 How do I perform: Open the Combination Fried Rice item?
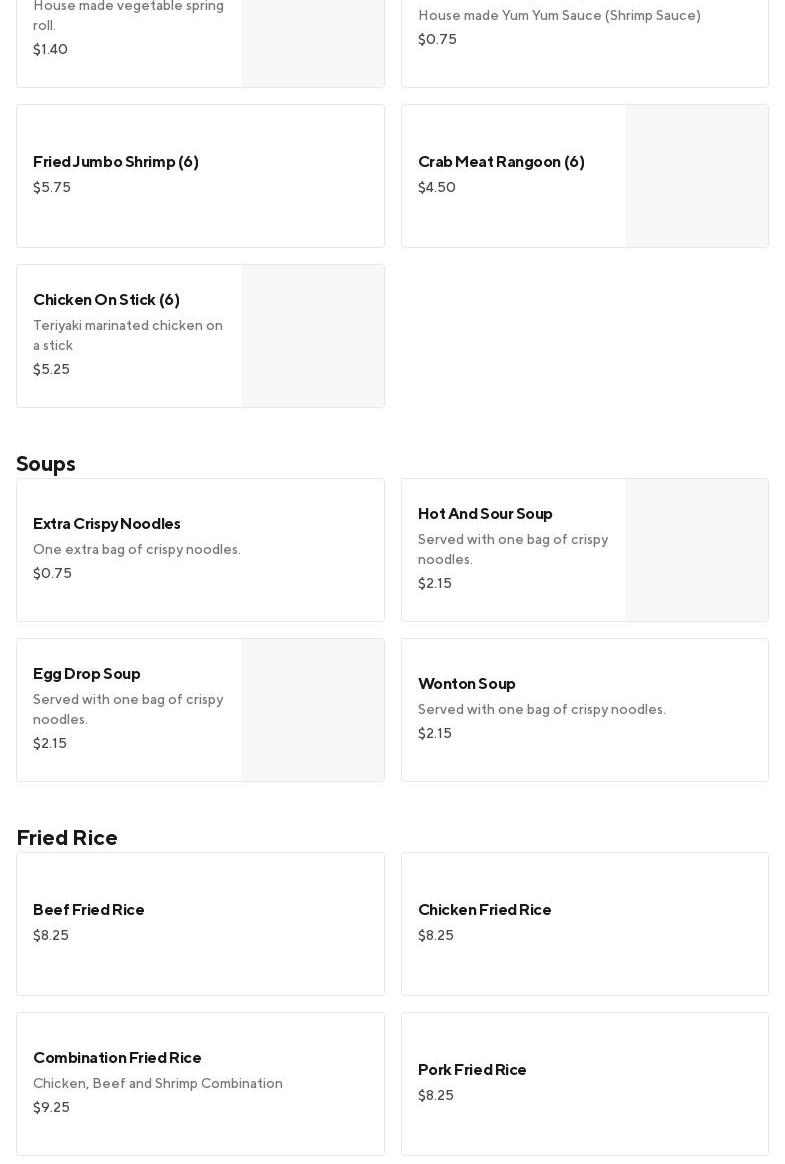click(200, 1083)
